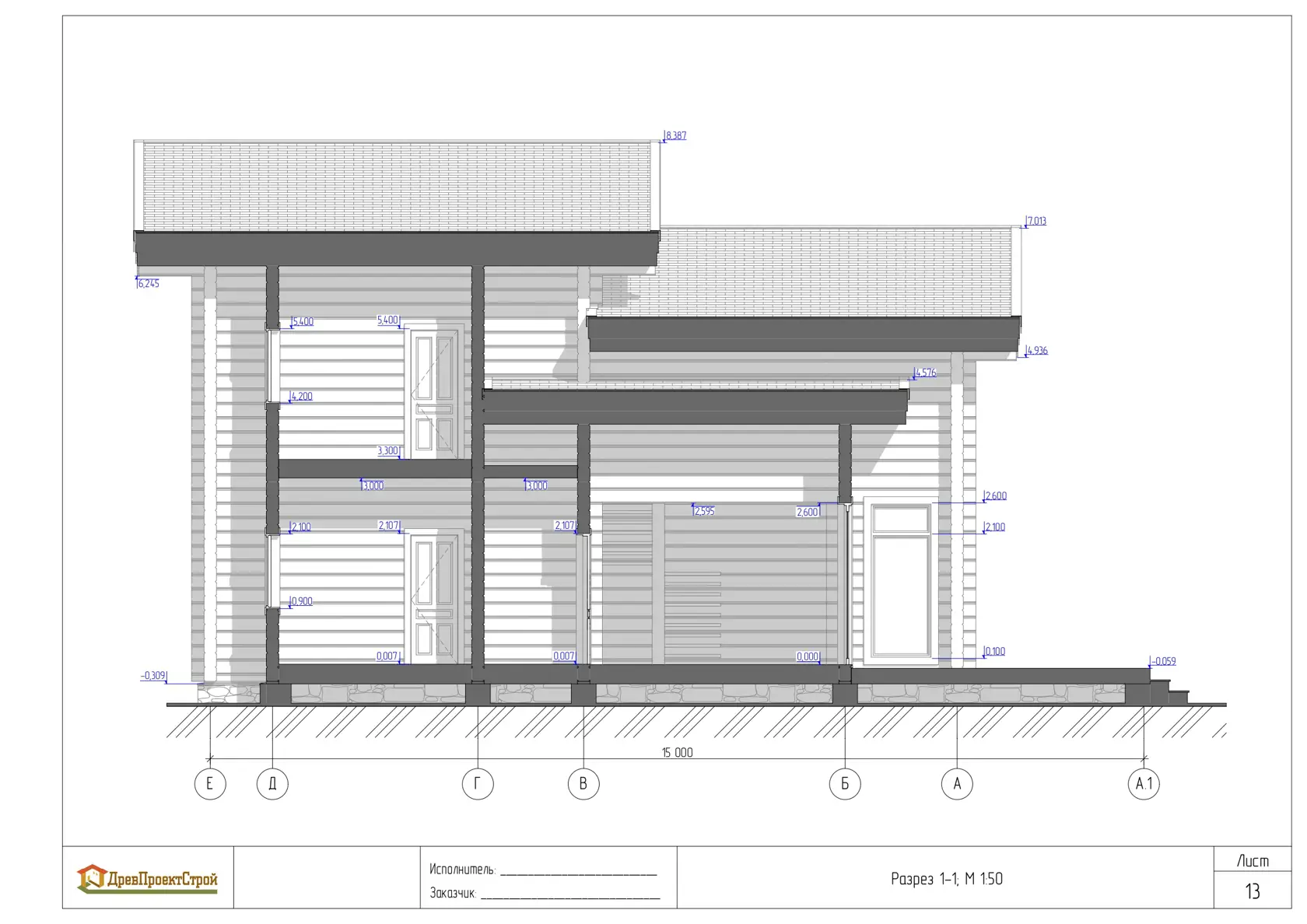Screen dimensions: 1307x924
Task: Select axis marker А circle
Action: [957, 783]
